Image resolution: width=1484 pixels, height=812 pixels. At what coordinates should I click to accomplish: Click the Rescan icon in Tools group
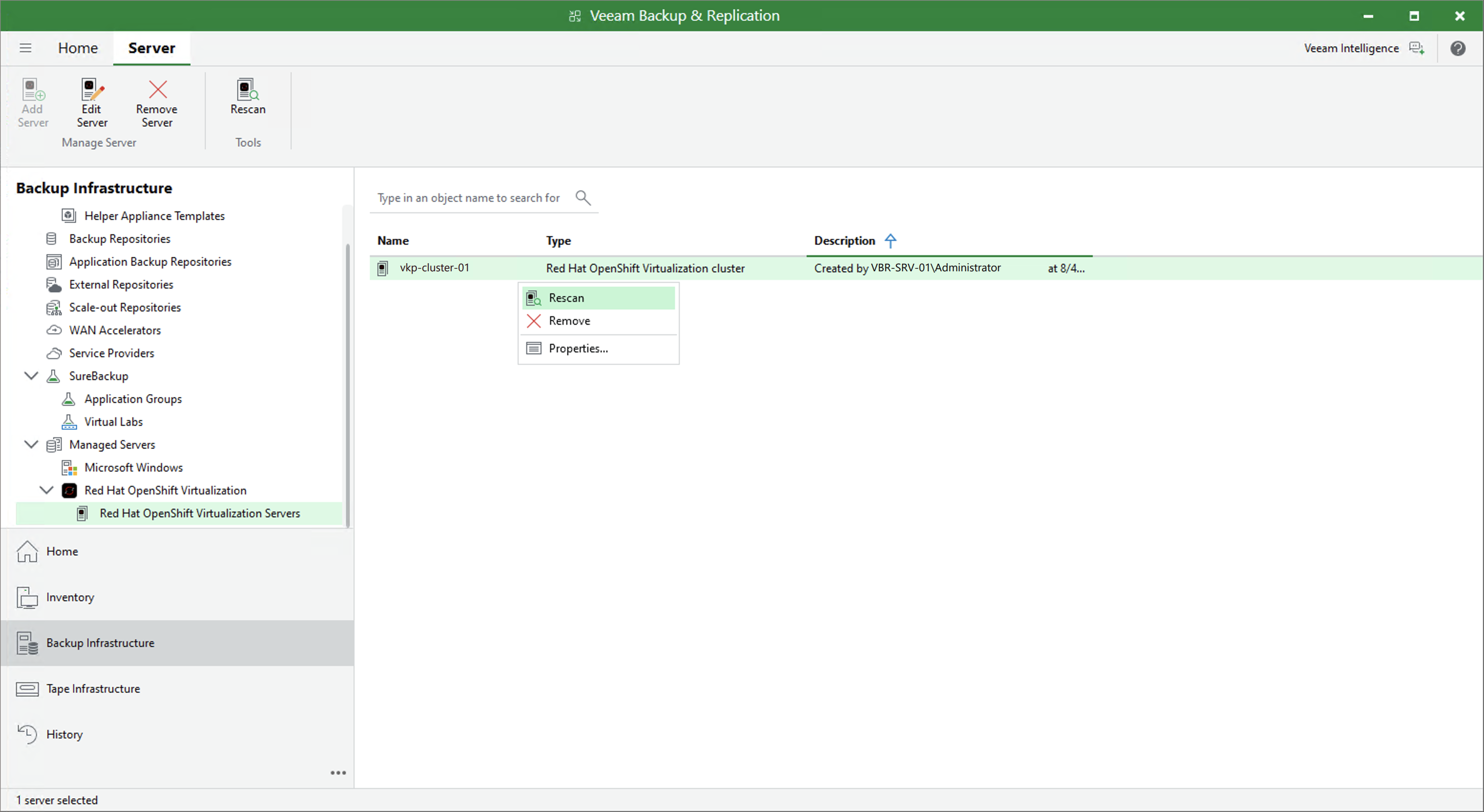[x=248, y=90]
